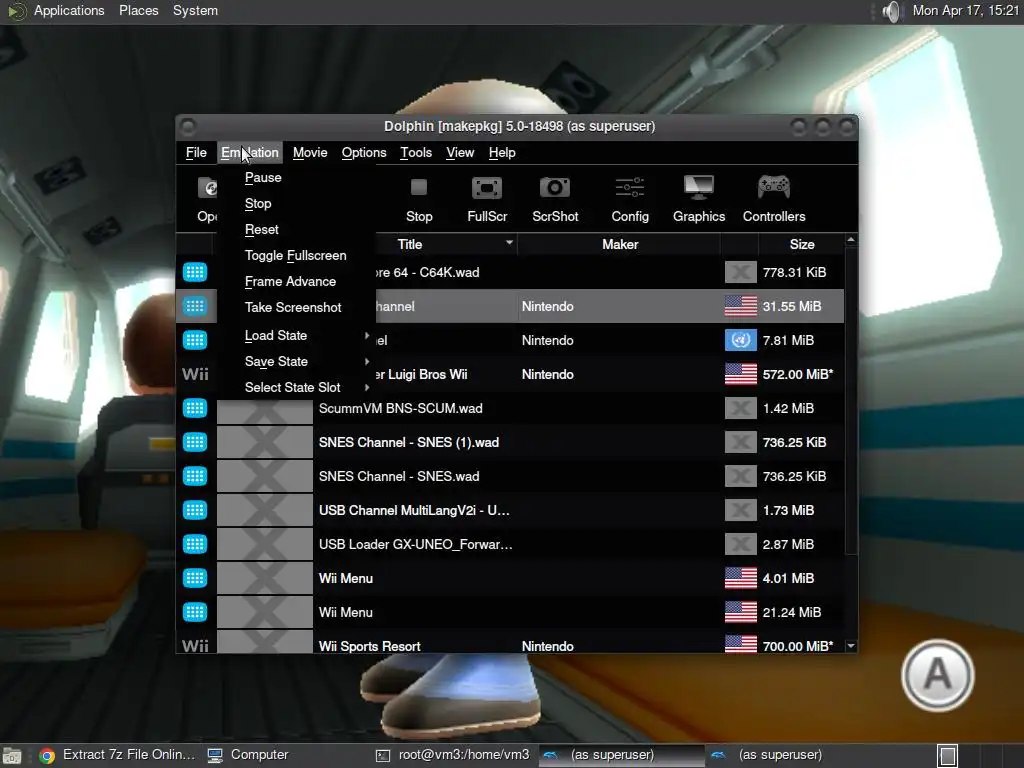Open the Applications menu in top panel
The image size is (1024, 768).
tap(69, 11)
